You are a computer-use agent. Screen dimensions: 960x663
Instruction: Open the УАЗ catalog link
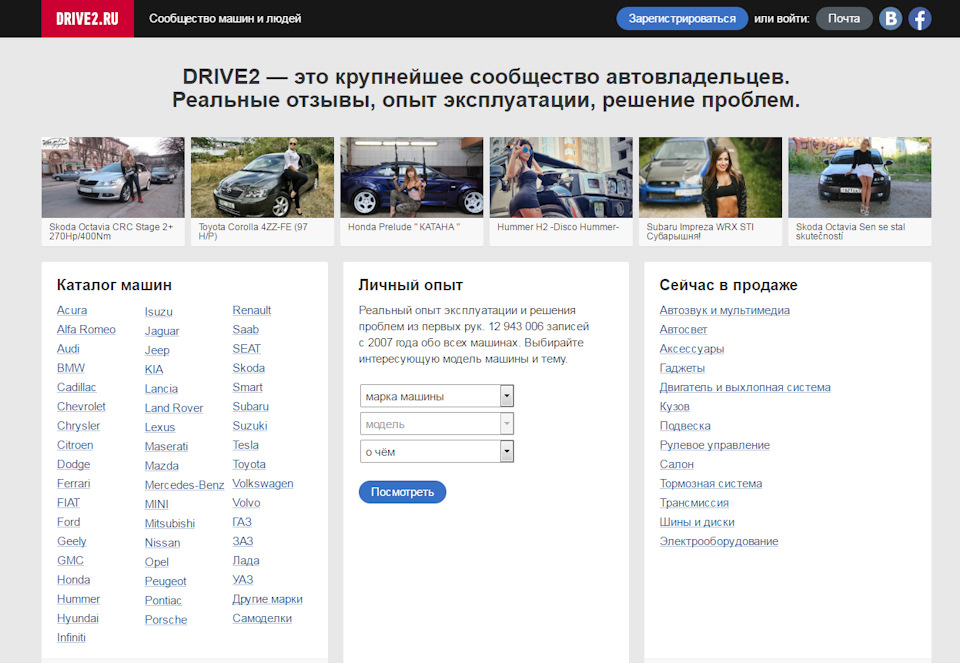(x=242, y=580)
